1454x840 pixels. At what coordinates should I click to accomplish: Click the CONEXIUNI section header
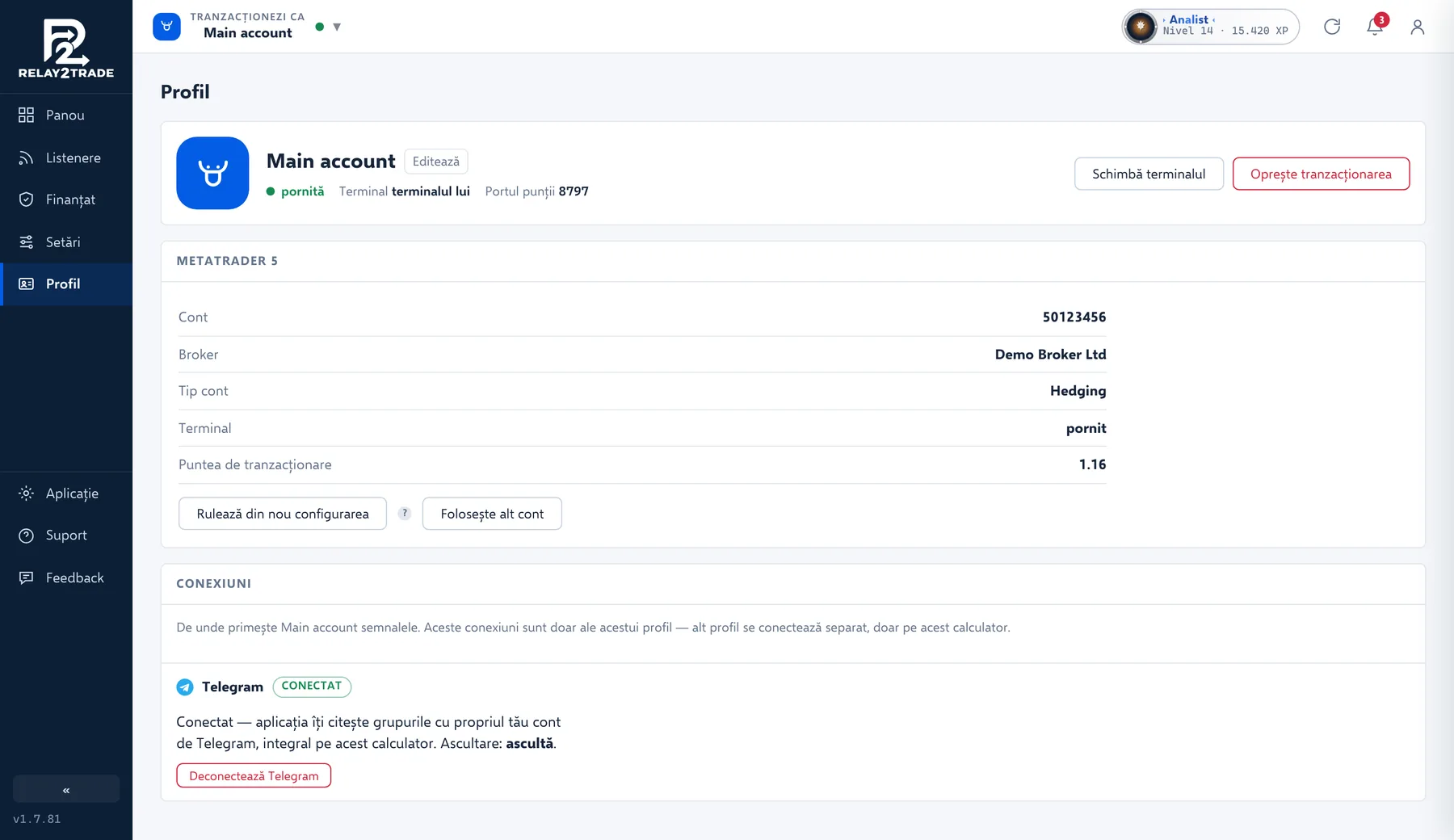[x=214, y=584]
